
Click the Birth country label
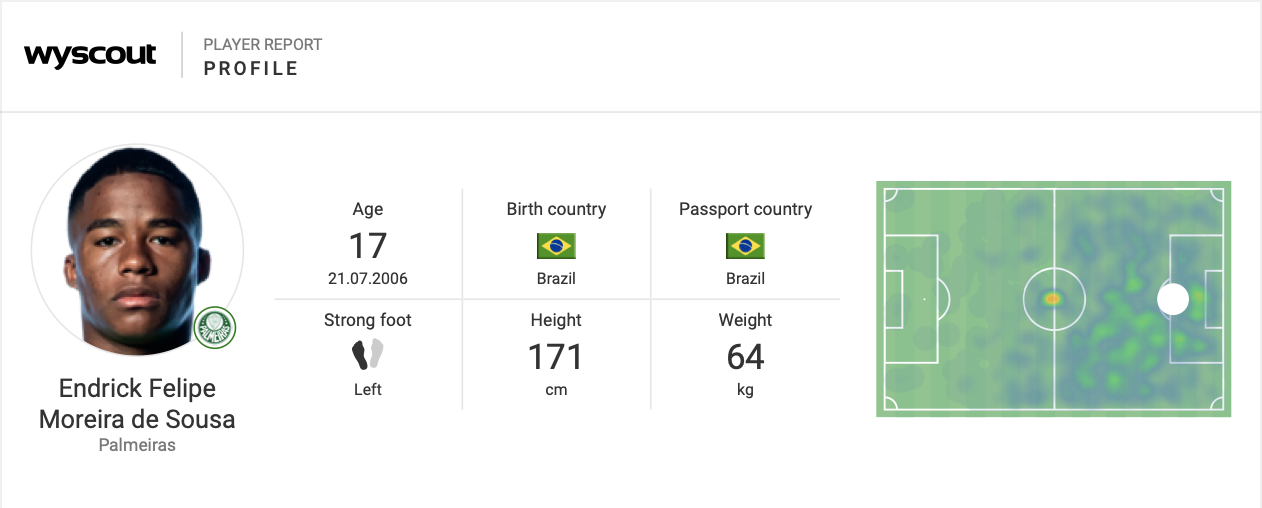coord(556,209)
